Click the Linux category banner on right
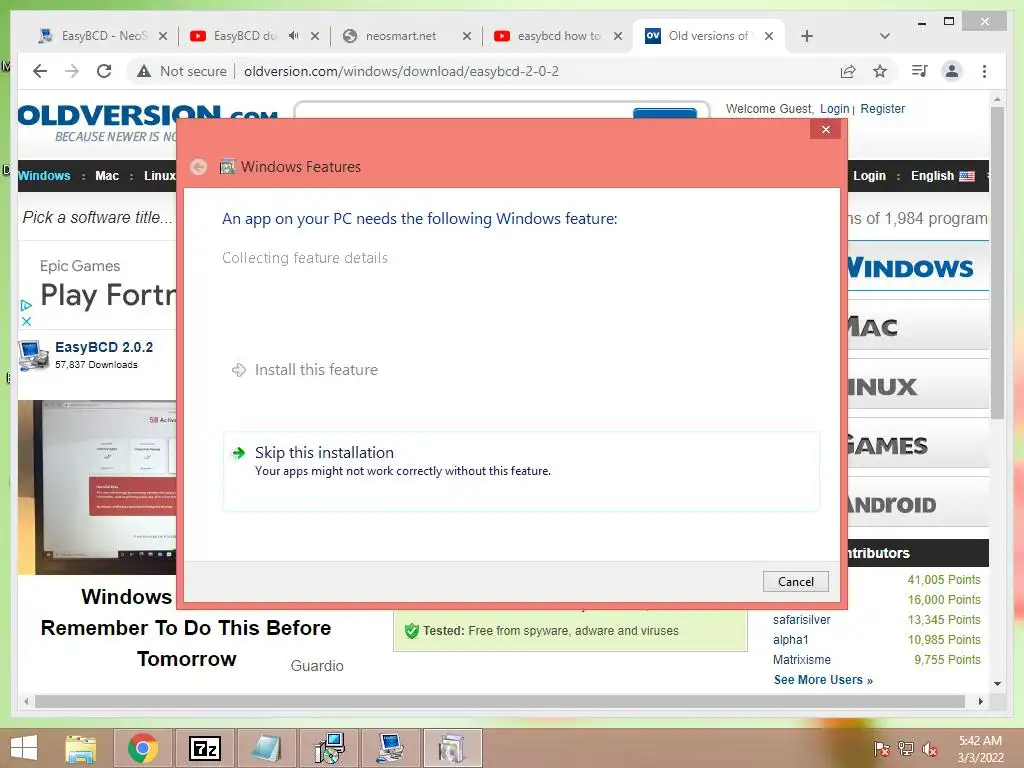Screen dimensions: 1024x768 tap(918, 386)
